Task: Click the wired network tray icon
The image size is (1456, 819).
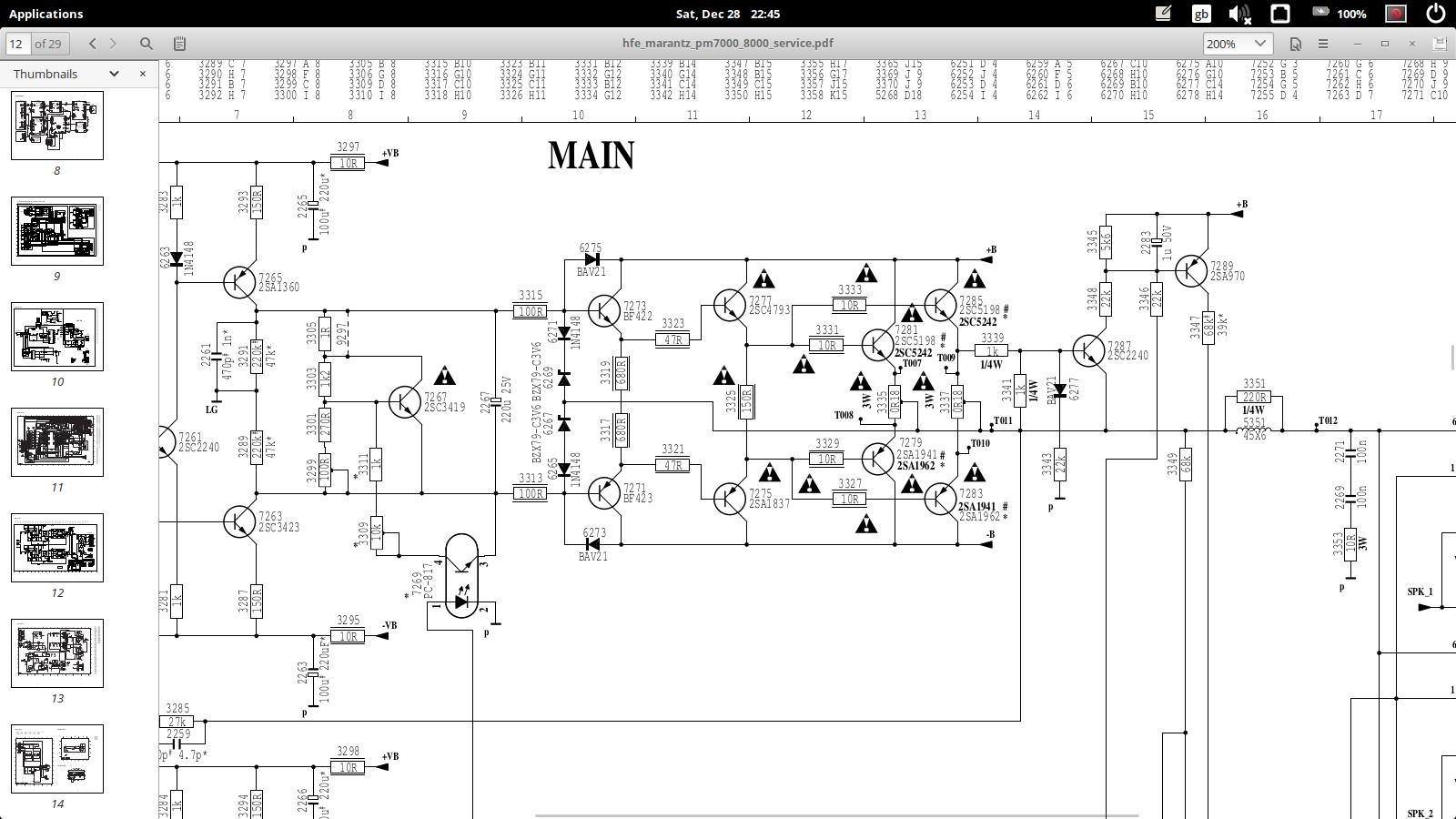Action: [x=1280, y=14]
